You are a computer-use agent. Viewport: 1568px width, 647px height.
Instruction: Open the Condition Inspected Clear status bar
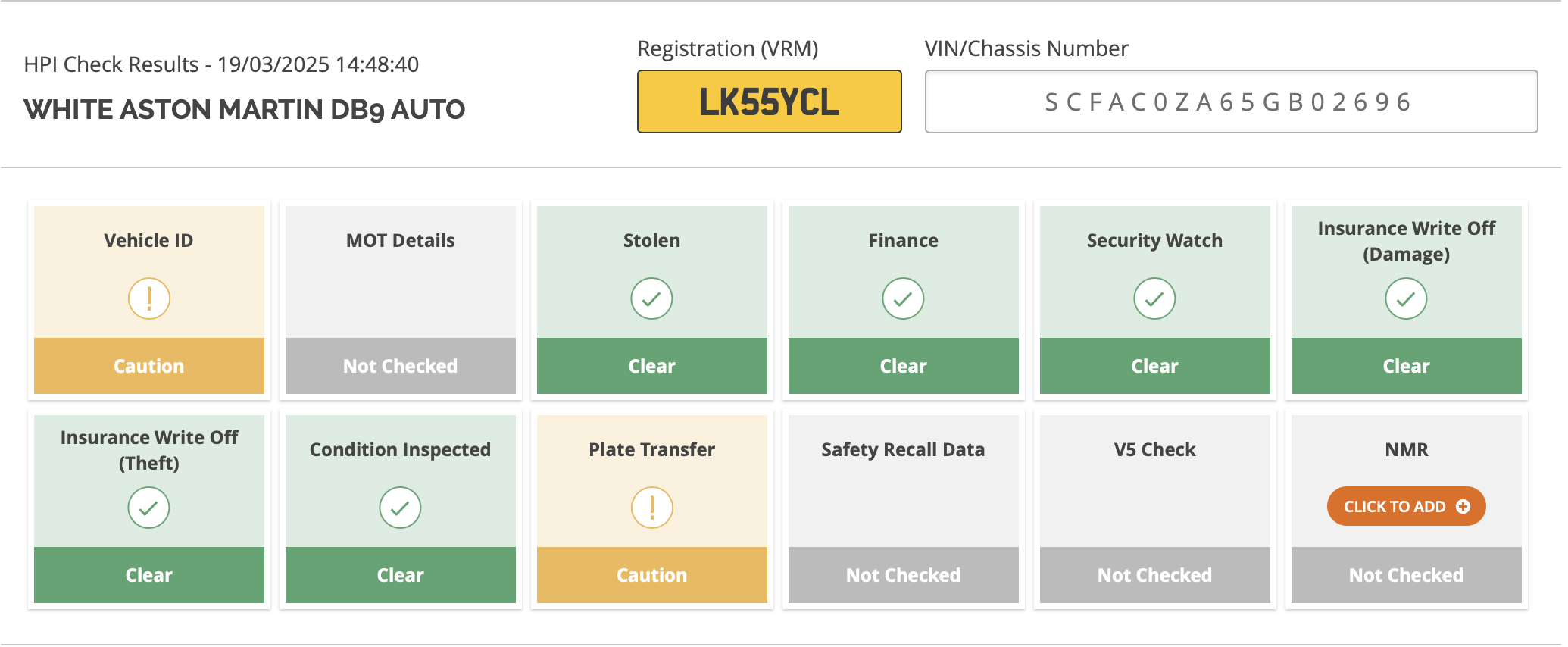point(401,575)
